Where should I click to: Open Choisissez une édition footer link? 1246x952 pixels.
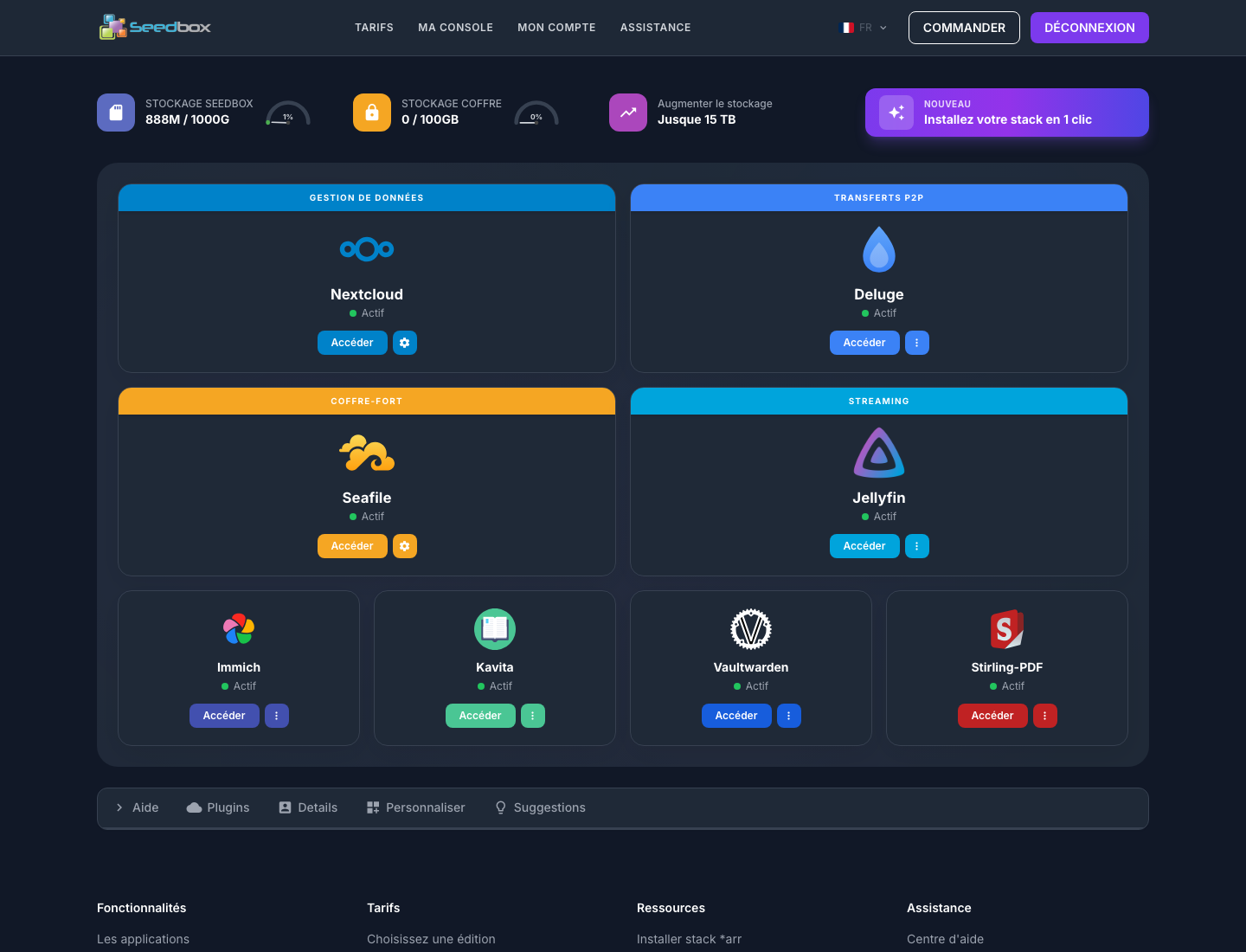(x=431, y=939)
